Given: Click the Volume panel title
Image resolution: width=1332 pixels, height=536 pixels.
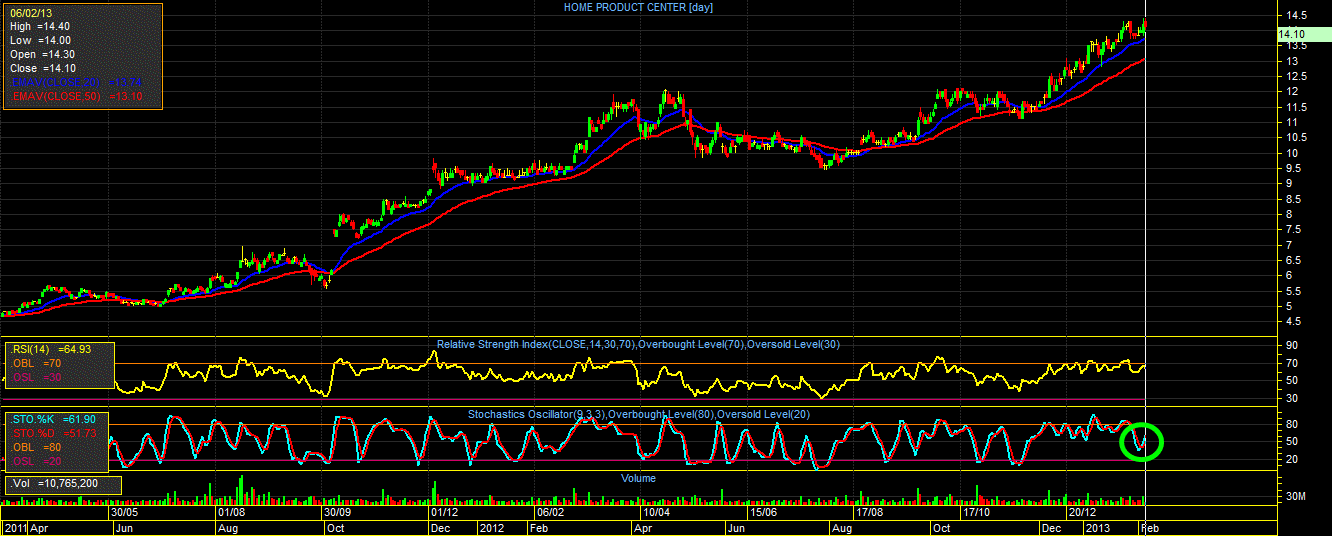Looking at the screenshot, I should pyautogui.click(x=638, y=478).
